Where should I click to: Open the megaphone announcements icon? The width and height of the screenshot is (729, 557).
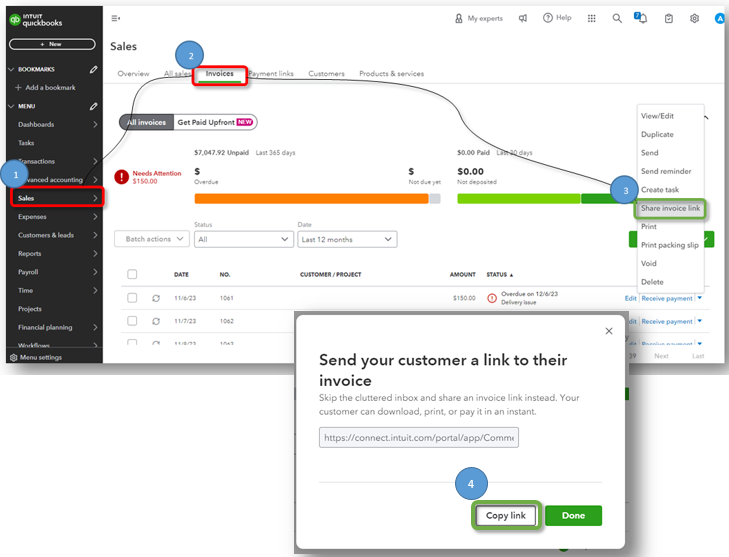(x=523, y=18)
